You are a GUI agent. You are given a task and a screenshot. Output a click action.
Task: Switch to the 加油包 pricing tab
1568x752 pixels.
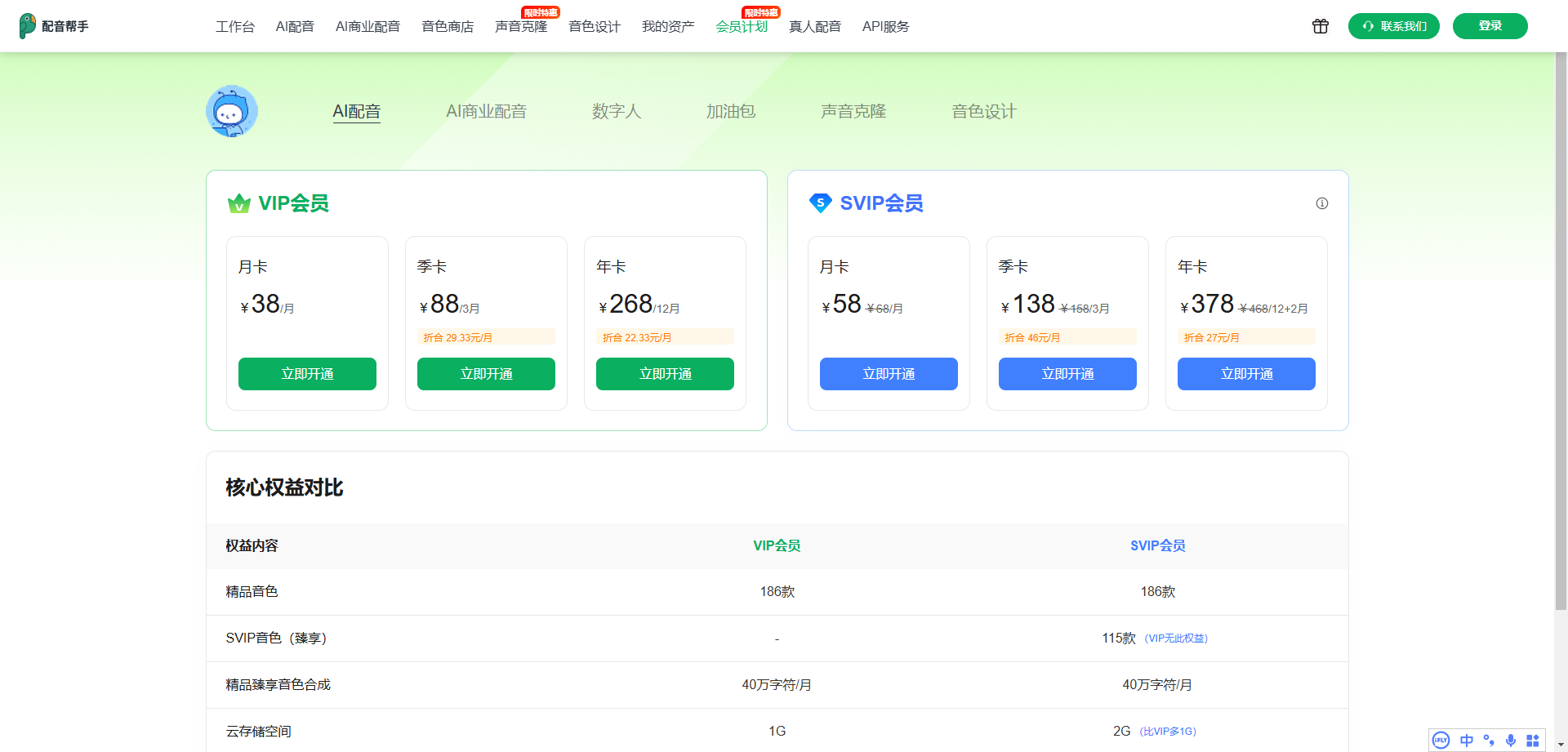point(730,111)
